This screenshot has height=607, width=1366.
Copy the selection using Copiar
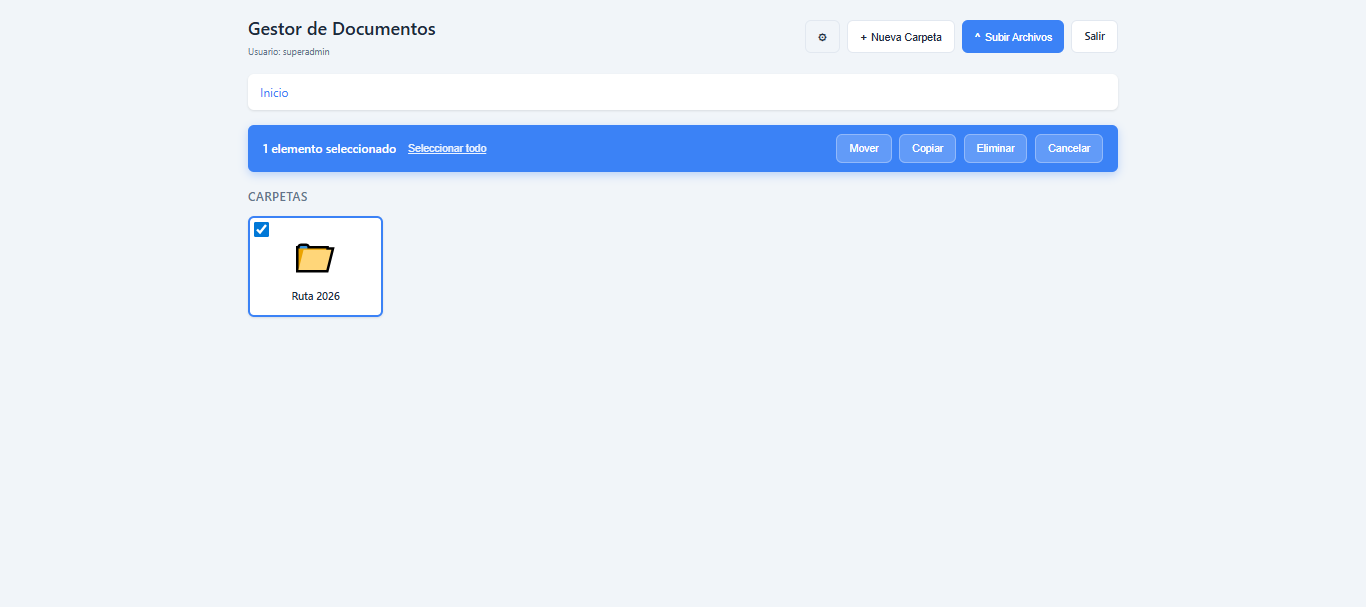pyautogui.click(x=927, y=149)
